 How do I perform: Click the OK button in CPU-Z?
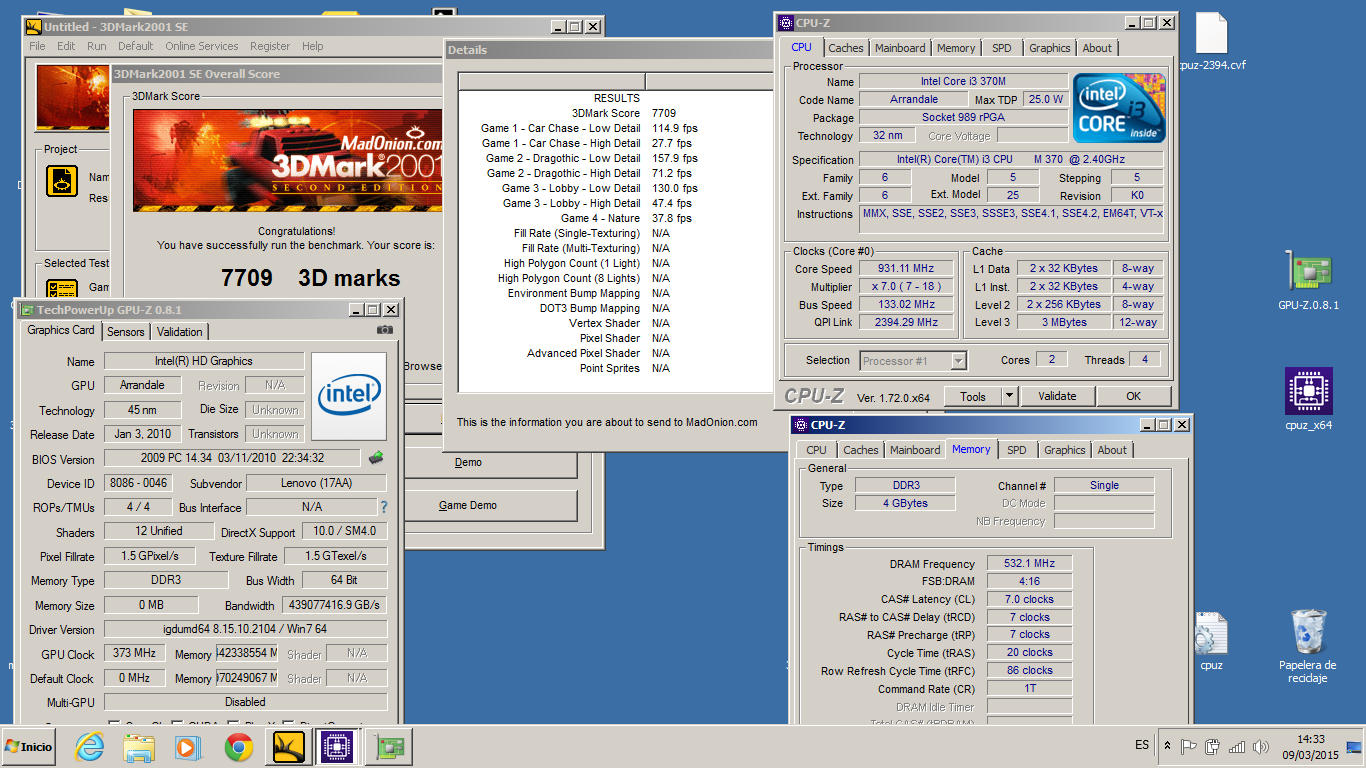1133,396
